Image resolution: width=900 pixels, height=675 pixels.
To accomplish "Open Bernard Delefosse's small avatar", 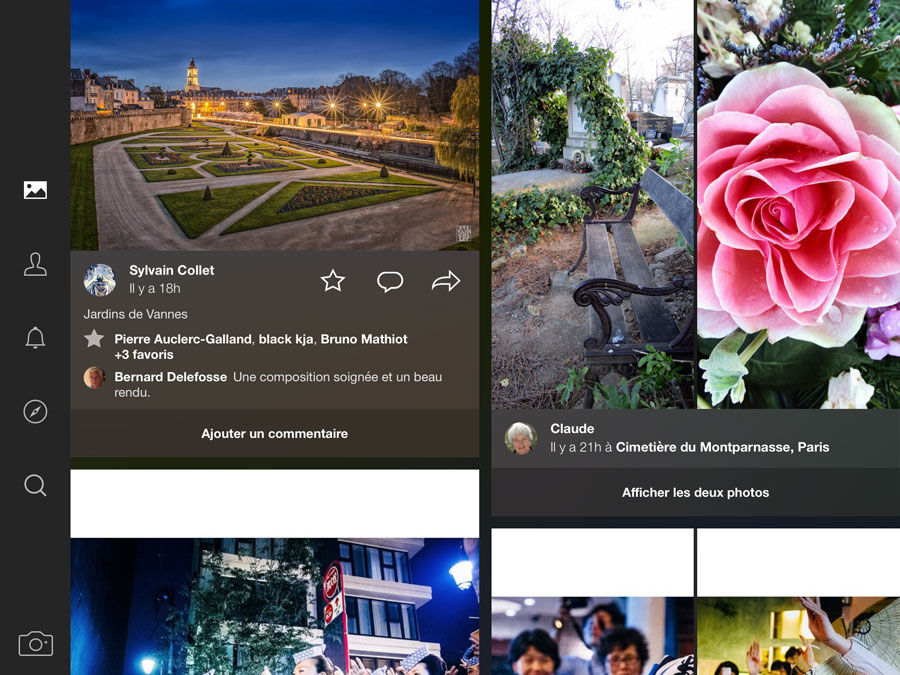I will tap(94, 378).
